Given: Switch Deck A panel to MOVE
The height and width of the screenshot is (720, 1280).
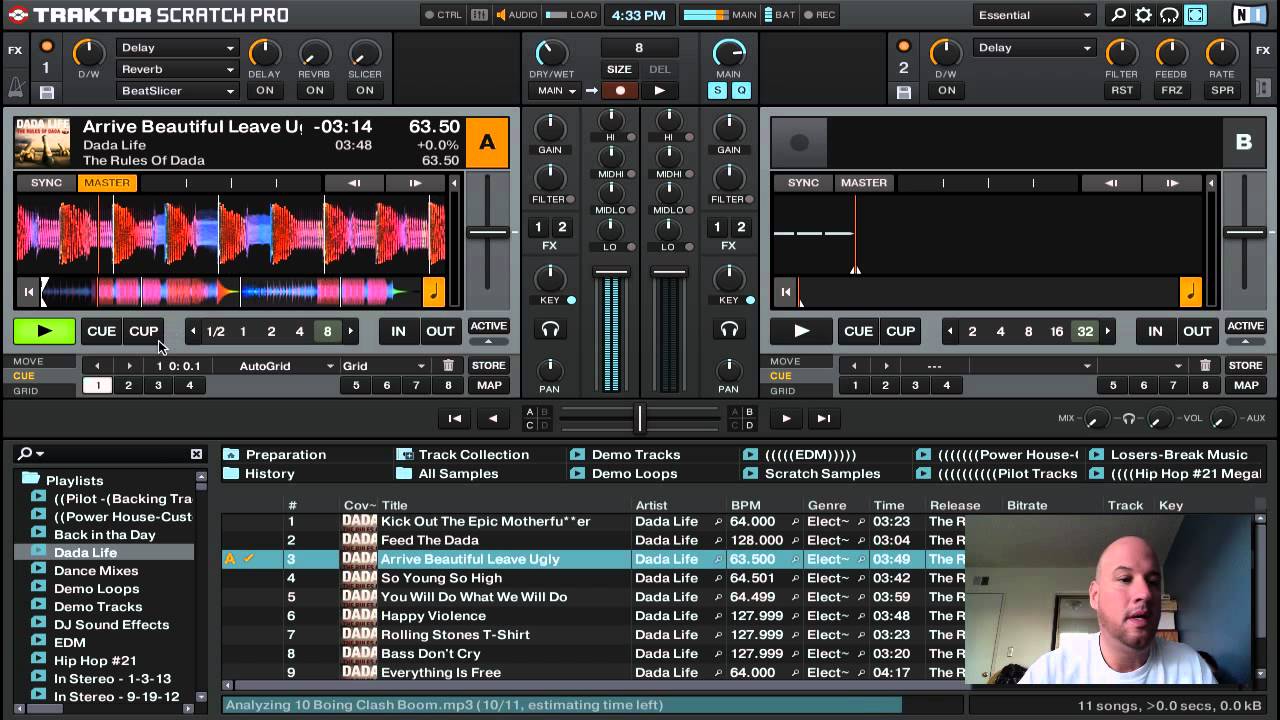Looking at the screenshot, I should pyautogui.click(x=28, y=361).
